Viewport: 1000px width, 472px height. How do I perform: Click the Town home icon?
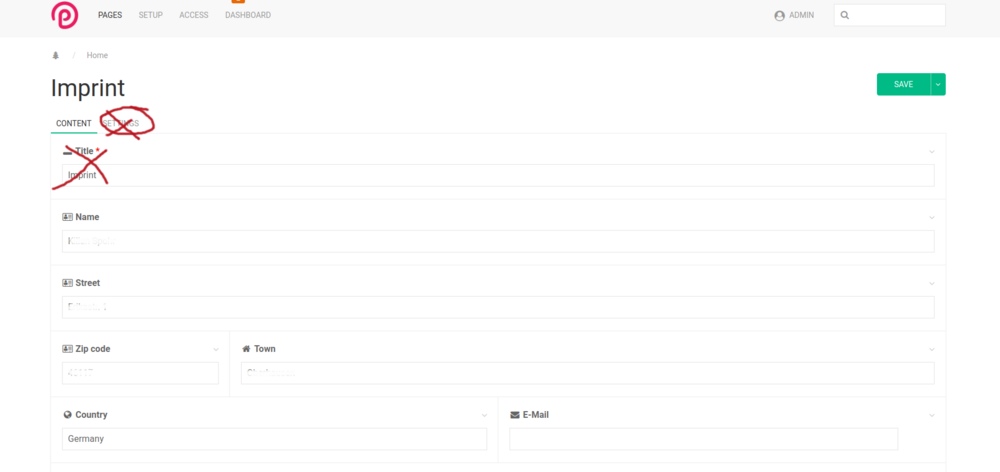click(x=246, y=349)
